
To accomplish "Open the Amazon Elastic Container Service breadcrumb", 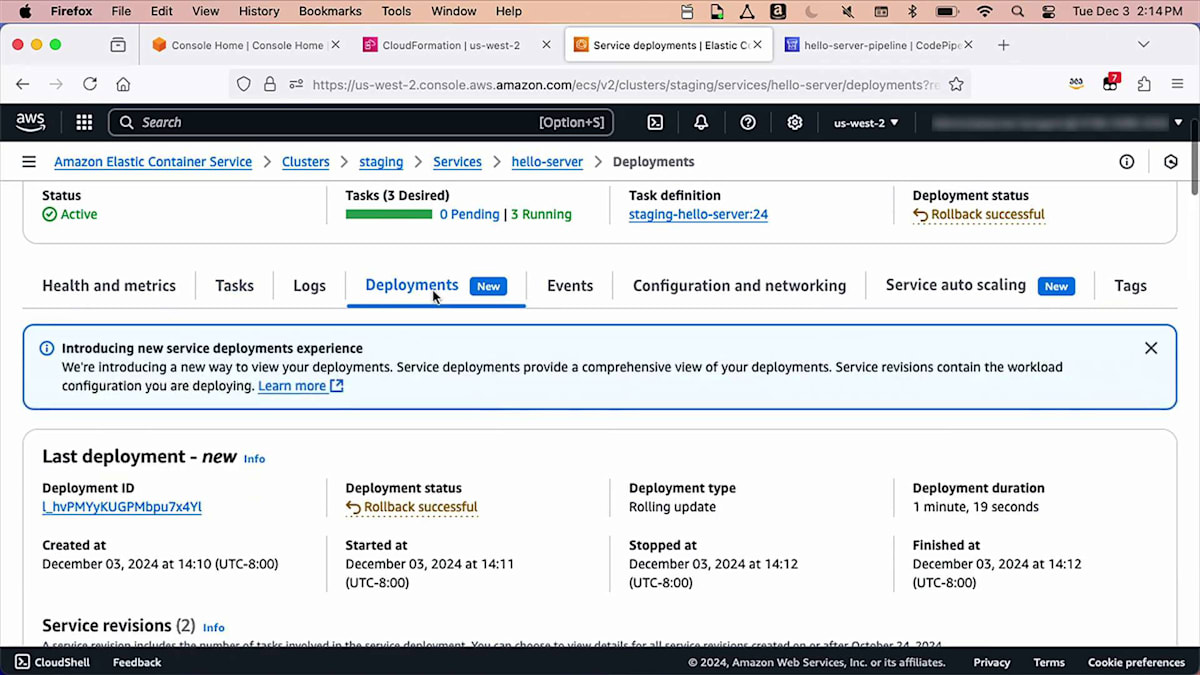I will 153,162.
